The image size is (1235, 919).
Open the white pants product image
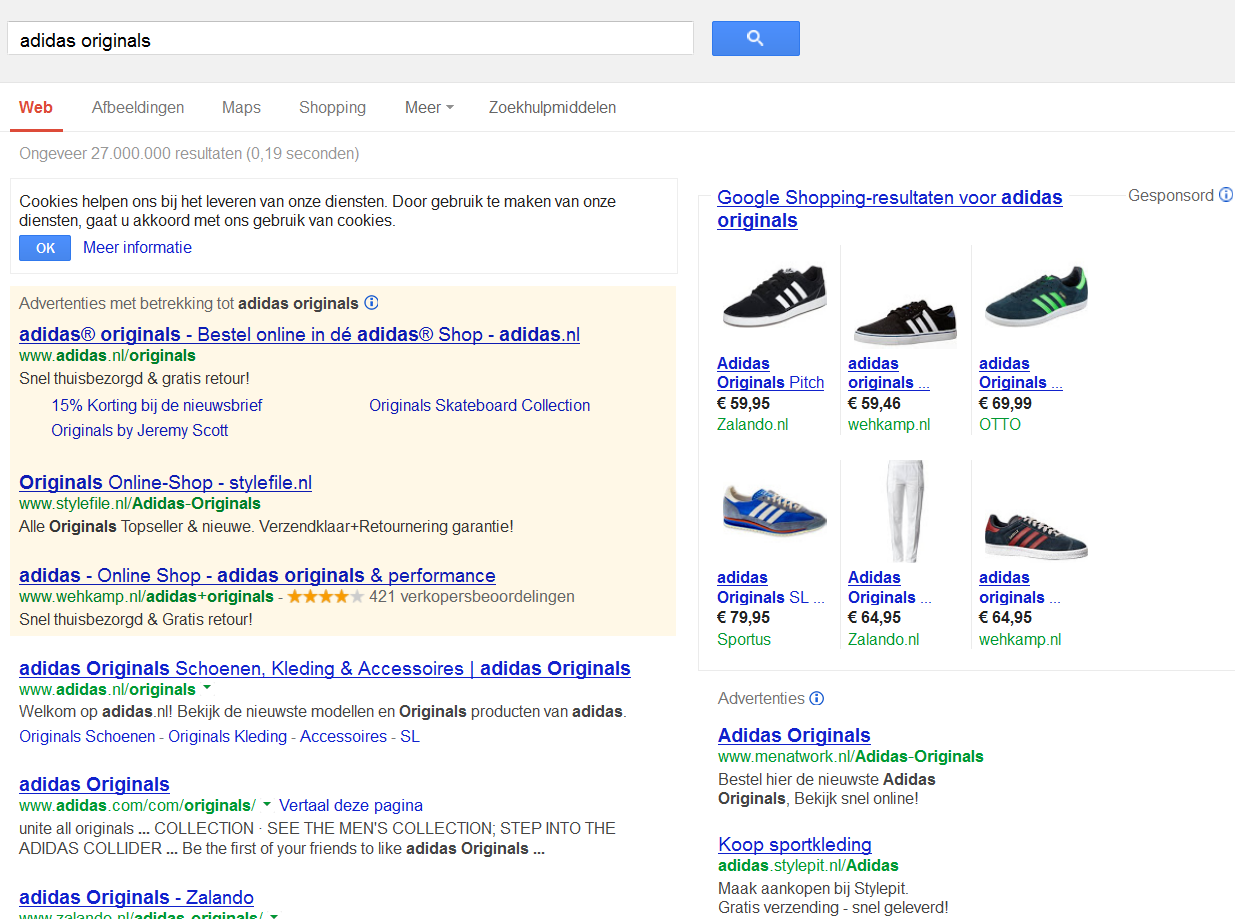pos(905,511)
